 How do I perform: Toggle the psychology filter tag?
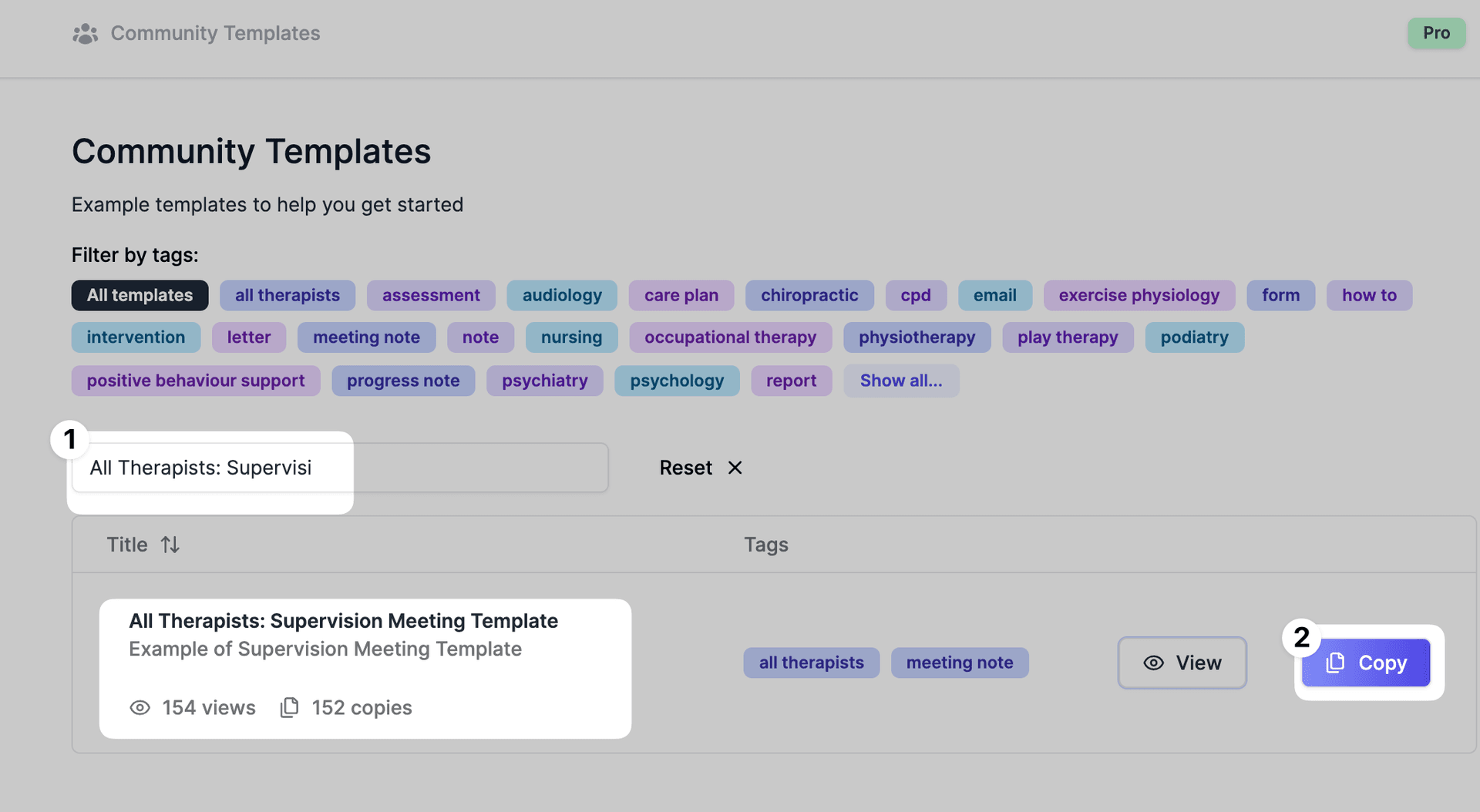677,380
